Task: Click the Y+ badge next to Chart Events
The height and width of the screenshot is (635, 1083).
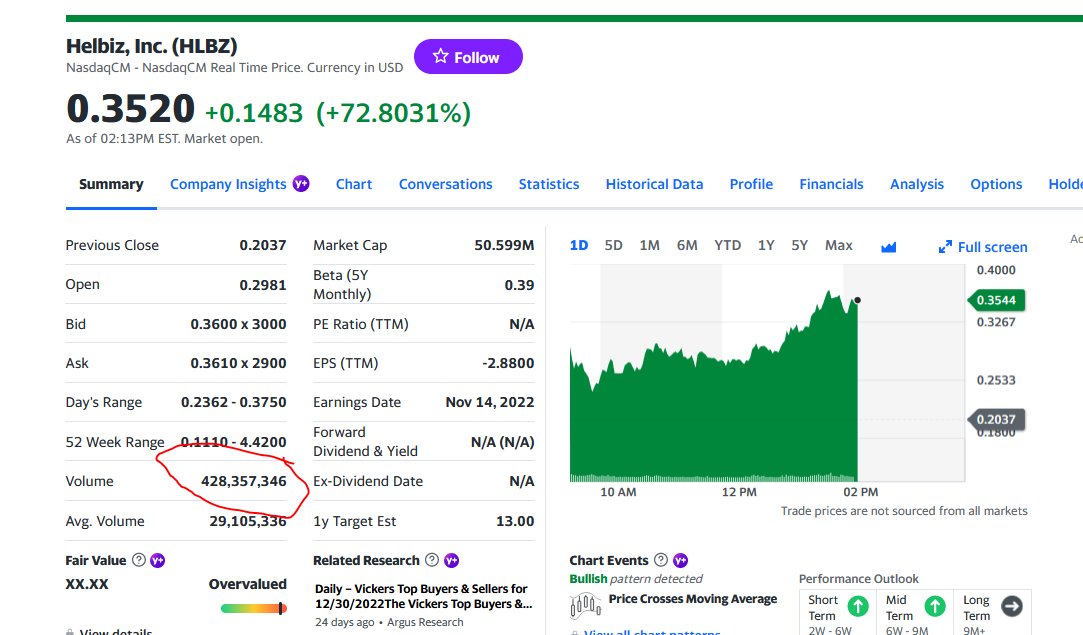Action: coord(680,560)
